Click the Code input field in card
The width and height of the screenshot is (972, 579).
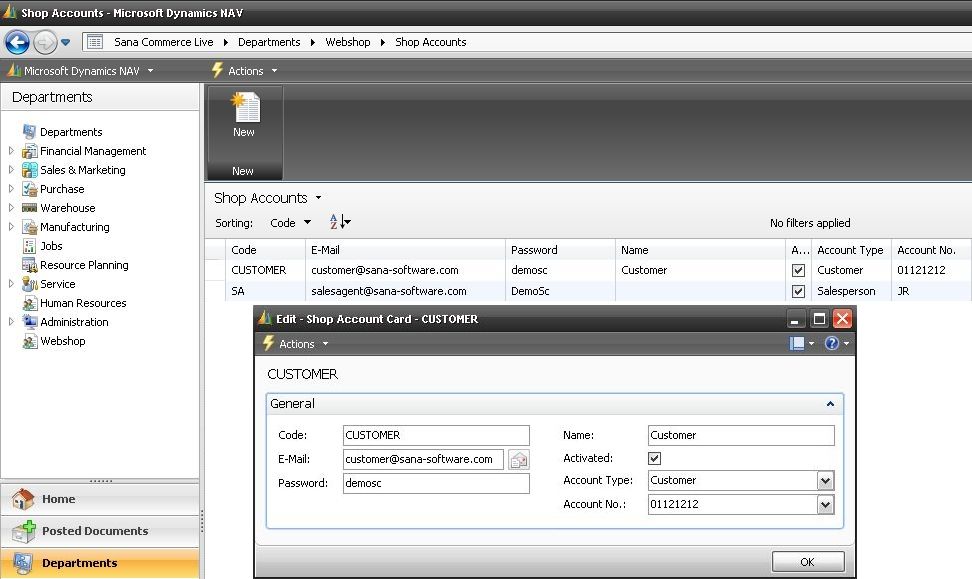pyautogui.click(x=436, y=435)
